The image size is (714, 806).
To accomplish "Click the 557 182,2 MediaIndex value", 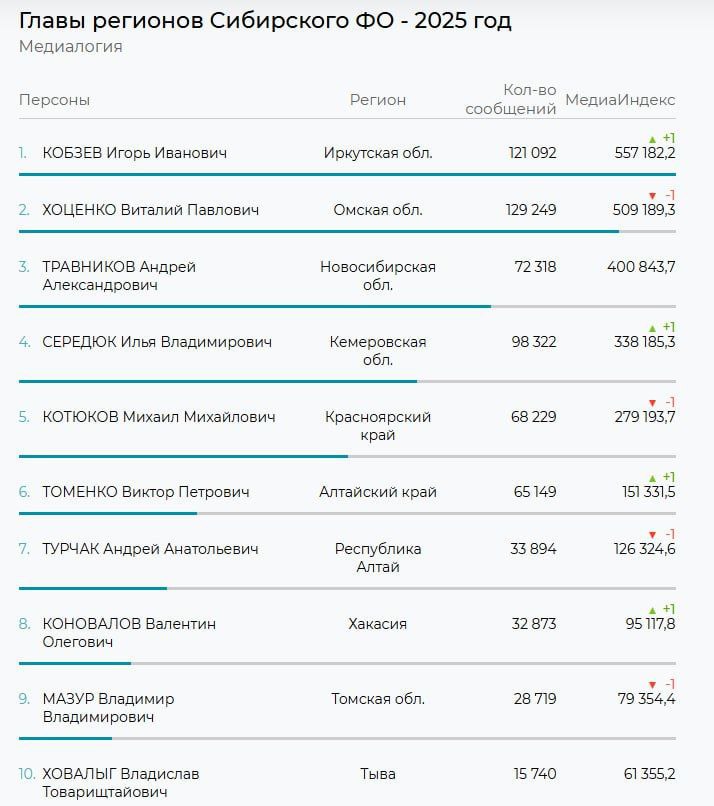I will [x=645, y=153].
